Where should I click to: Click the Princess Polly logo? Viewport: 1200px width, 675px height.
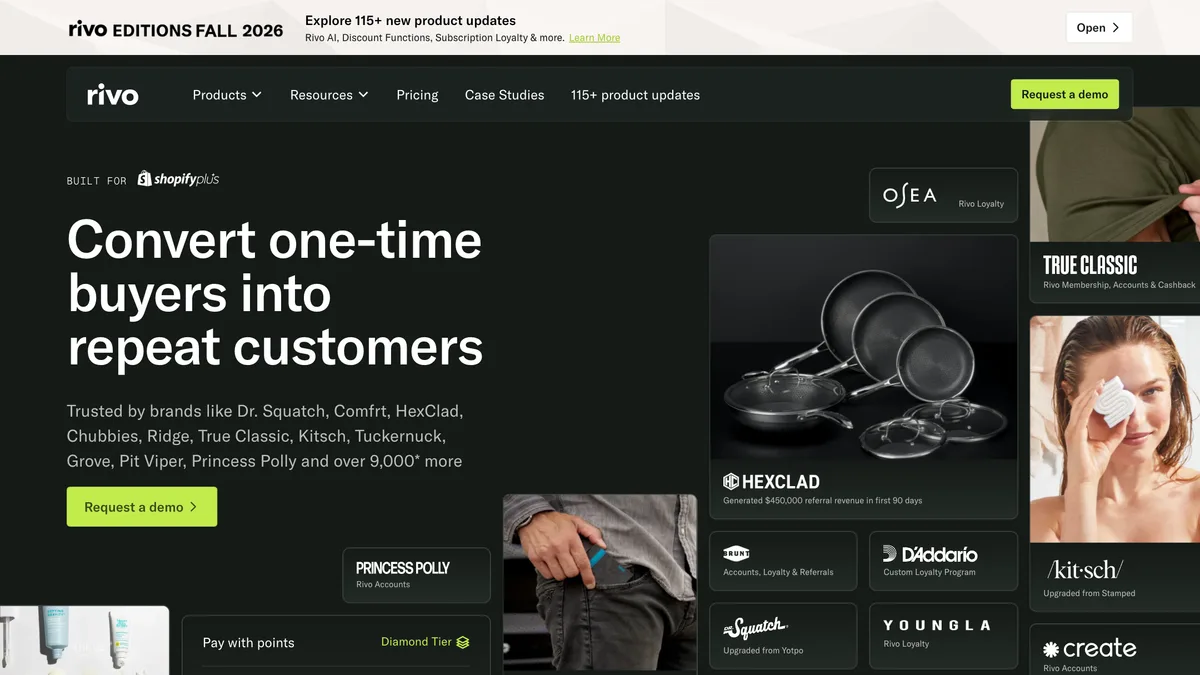(403, 568)
